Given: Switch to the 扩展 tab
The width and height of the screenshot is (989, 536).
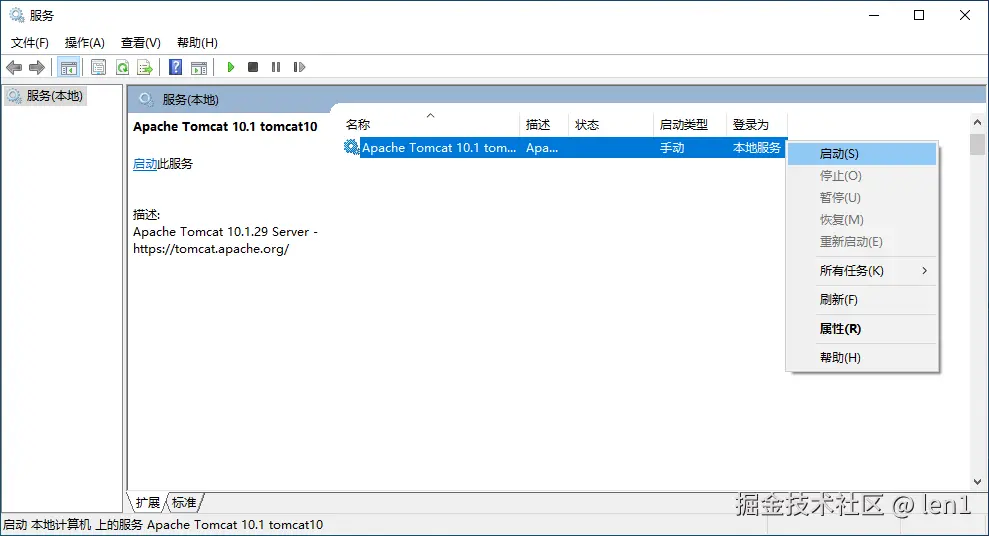Looking at the screenshot, I should click(x=148, y=503).
